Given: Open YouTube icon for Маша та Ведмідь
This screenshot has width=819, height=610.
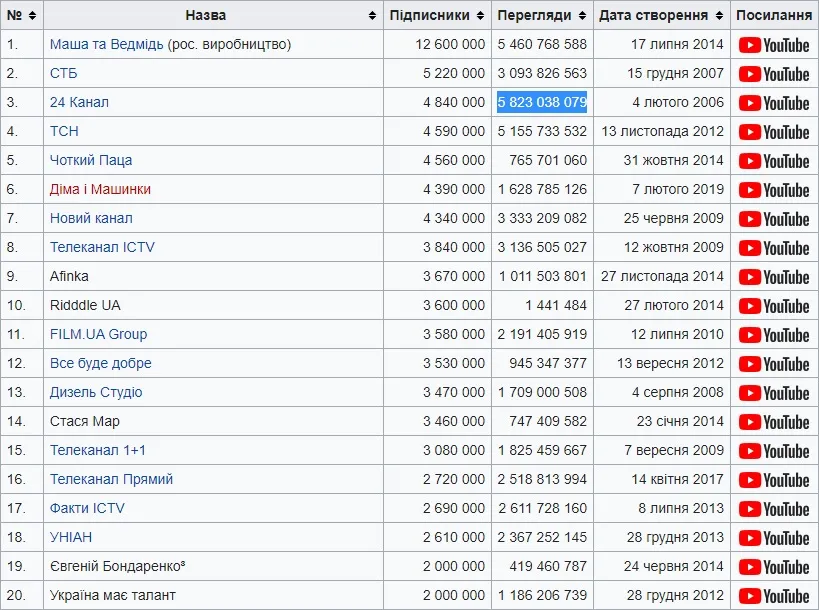Looking at the screenshot, I should [x=774, y=45].
